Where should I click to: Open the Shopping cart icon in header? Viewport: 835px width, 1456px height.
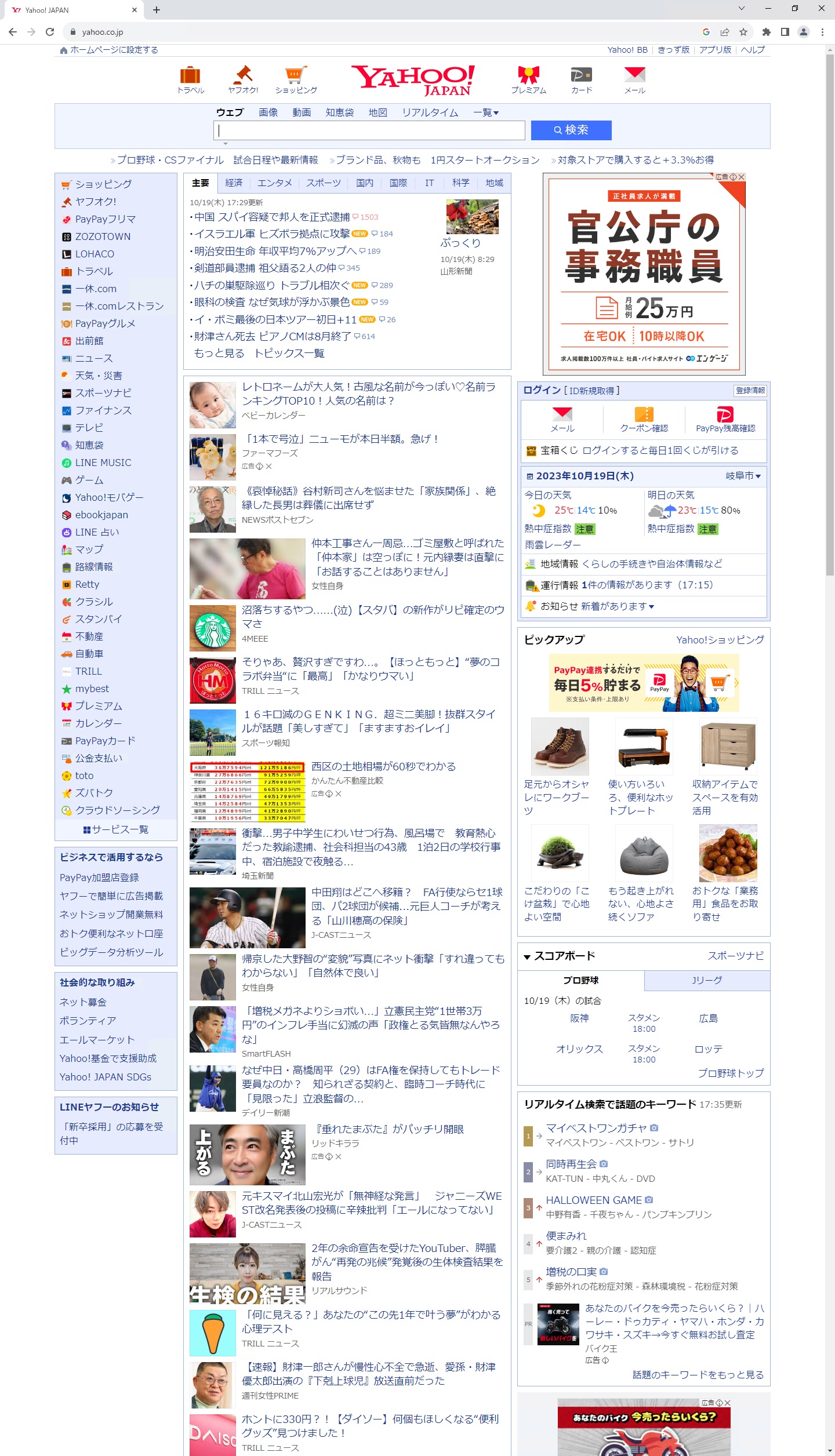296,76
